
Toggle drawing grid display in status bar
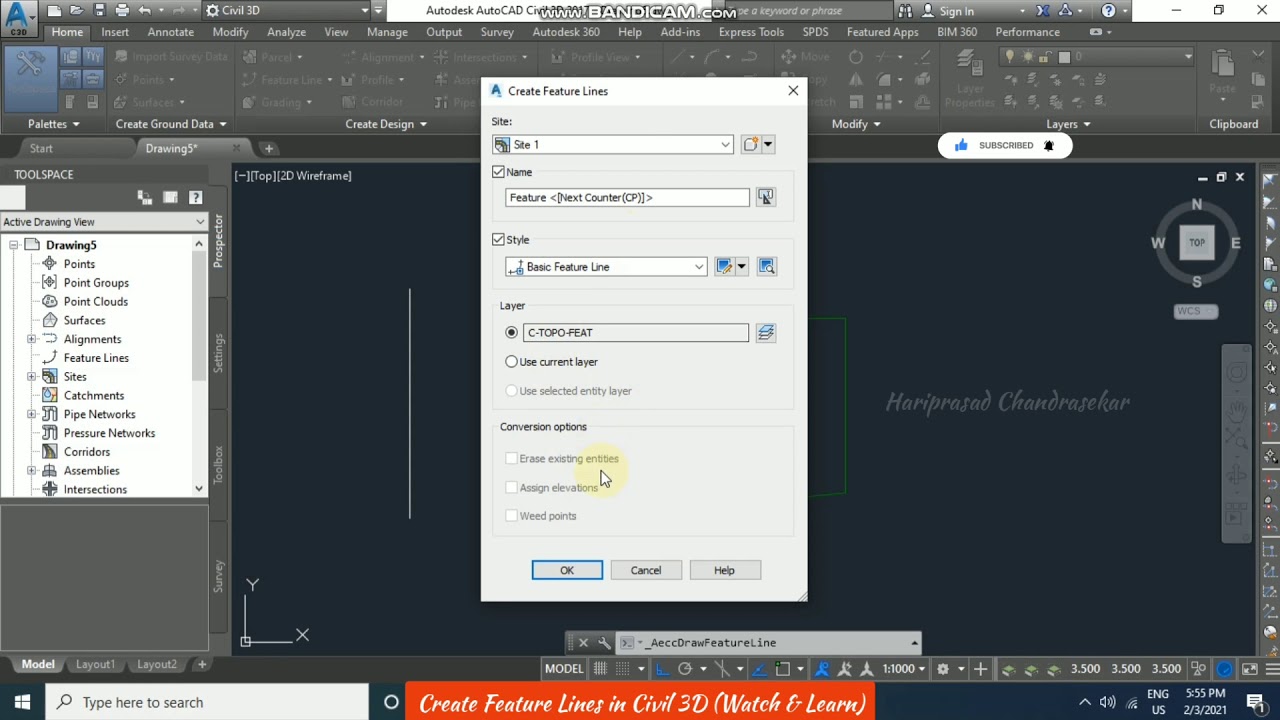[600, 669]
